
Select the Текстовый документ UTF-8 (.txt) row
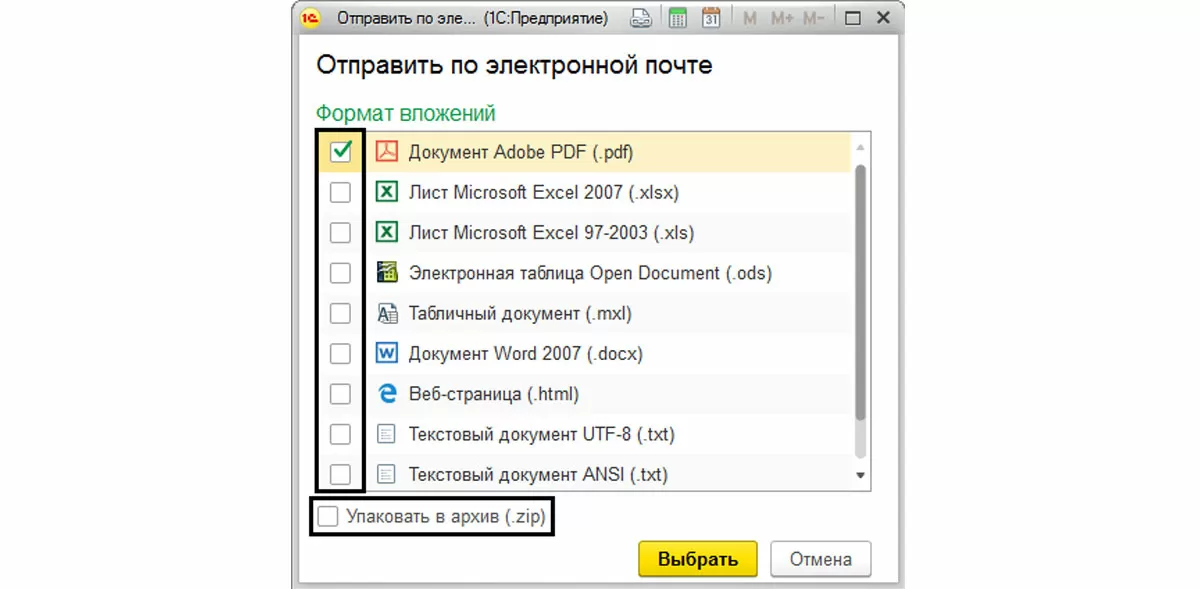coord(542,435)
